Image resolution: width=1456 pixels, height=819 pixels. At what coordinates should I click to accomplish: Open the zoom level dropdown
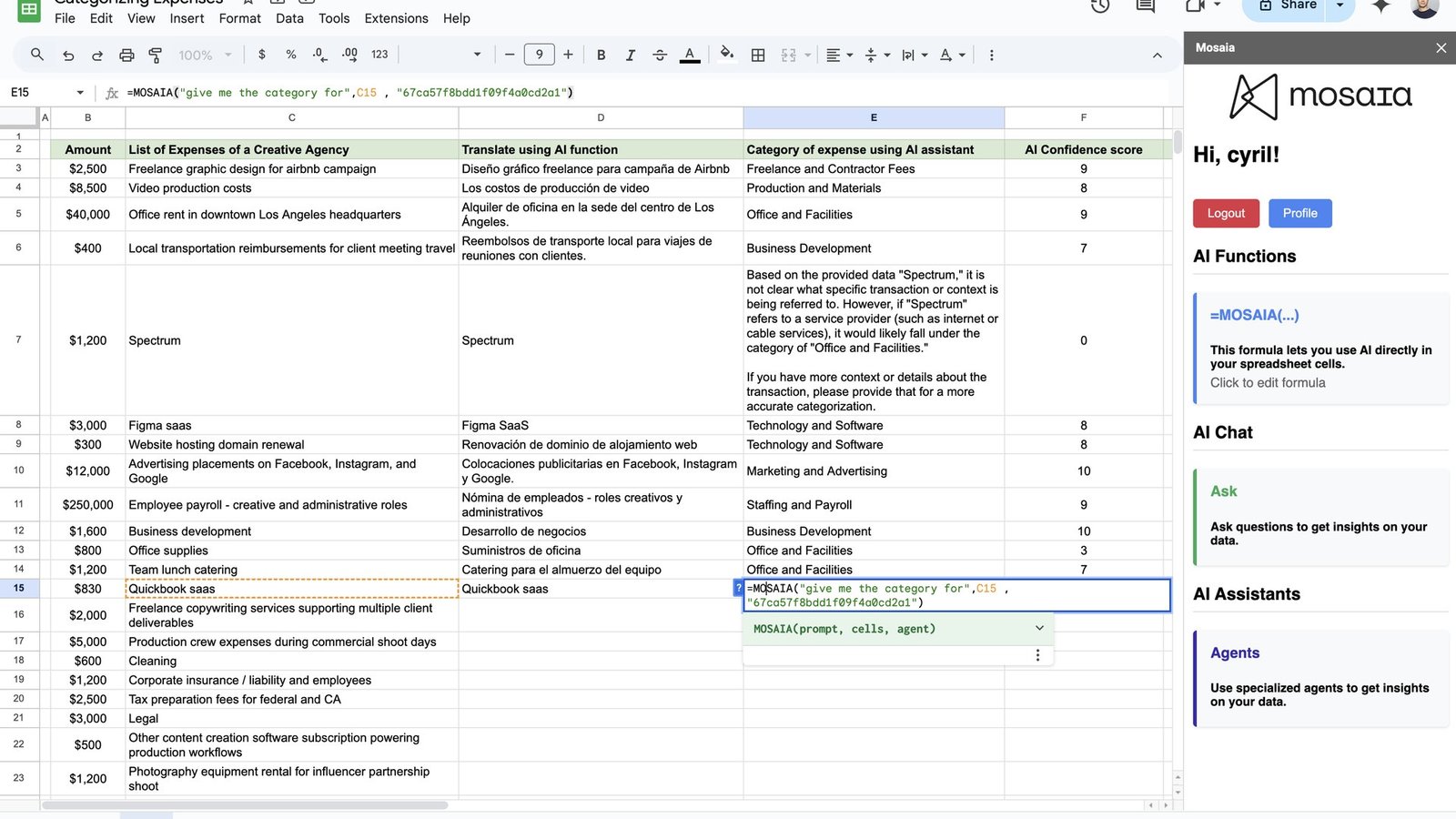tap(205, 55)
